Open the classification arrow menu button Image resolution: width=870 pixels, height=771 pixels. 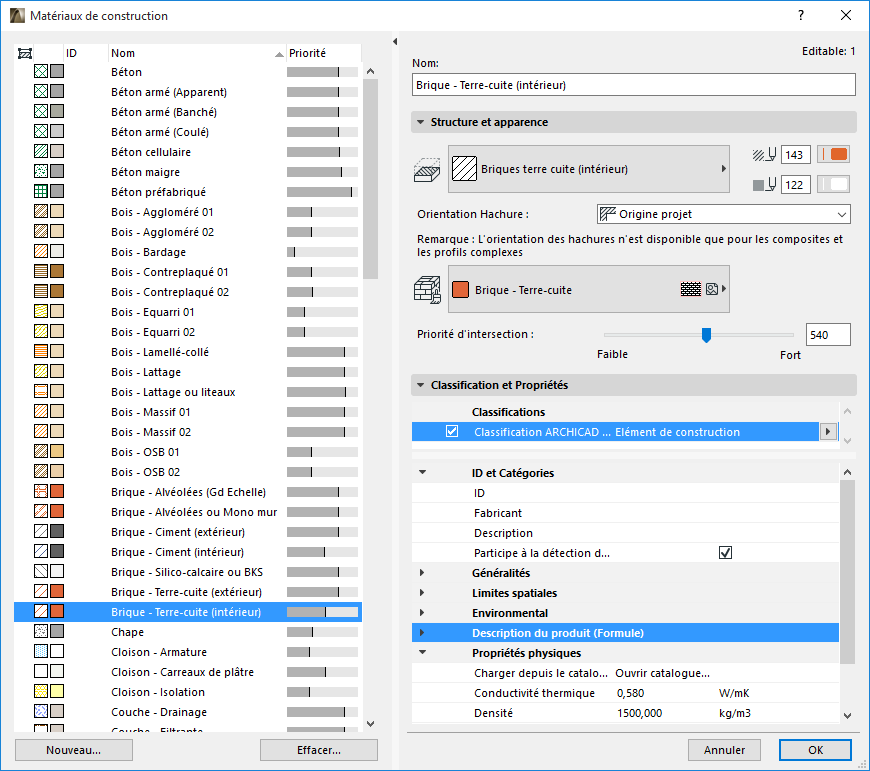click(828, 432)
